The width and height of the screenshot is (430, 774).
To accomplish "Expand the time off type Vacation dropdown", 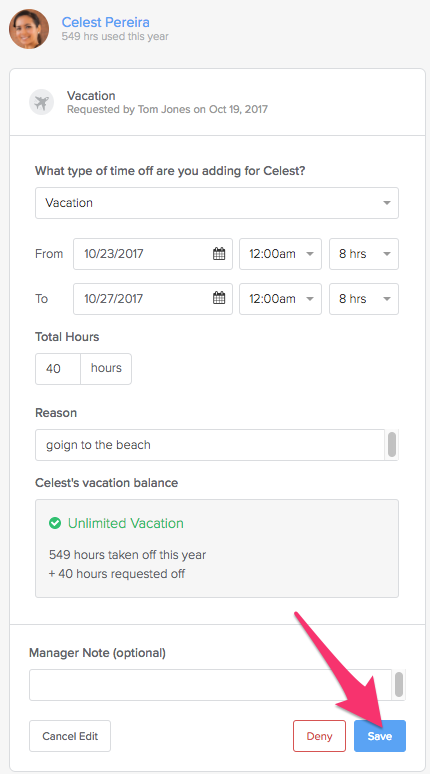I will [217, 203].
